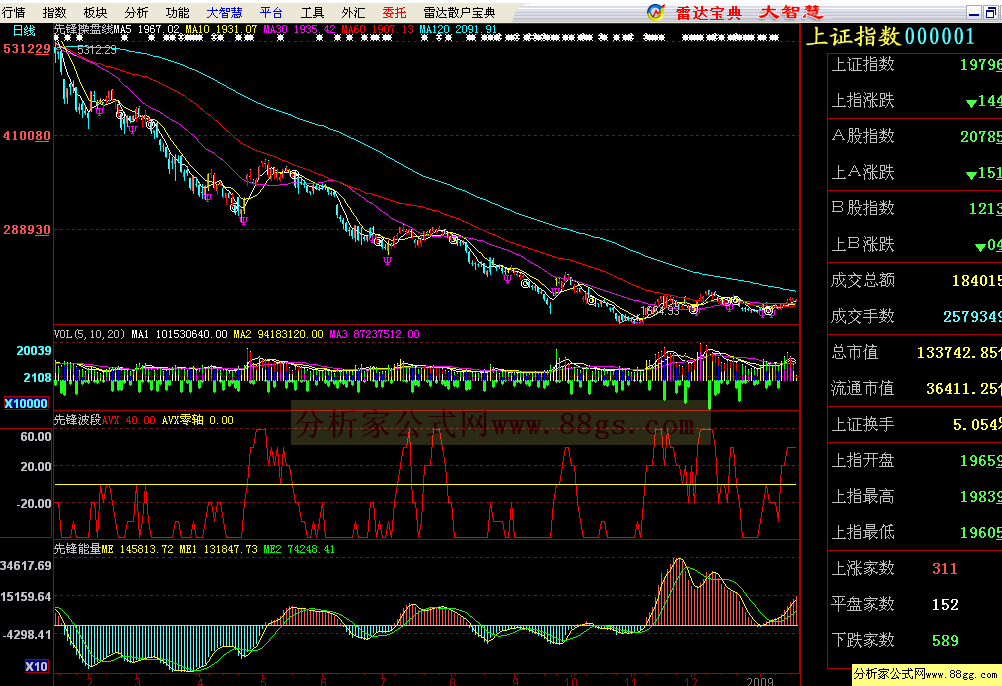
Task: Click the B股指数 row
Action: point(916,208)
